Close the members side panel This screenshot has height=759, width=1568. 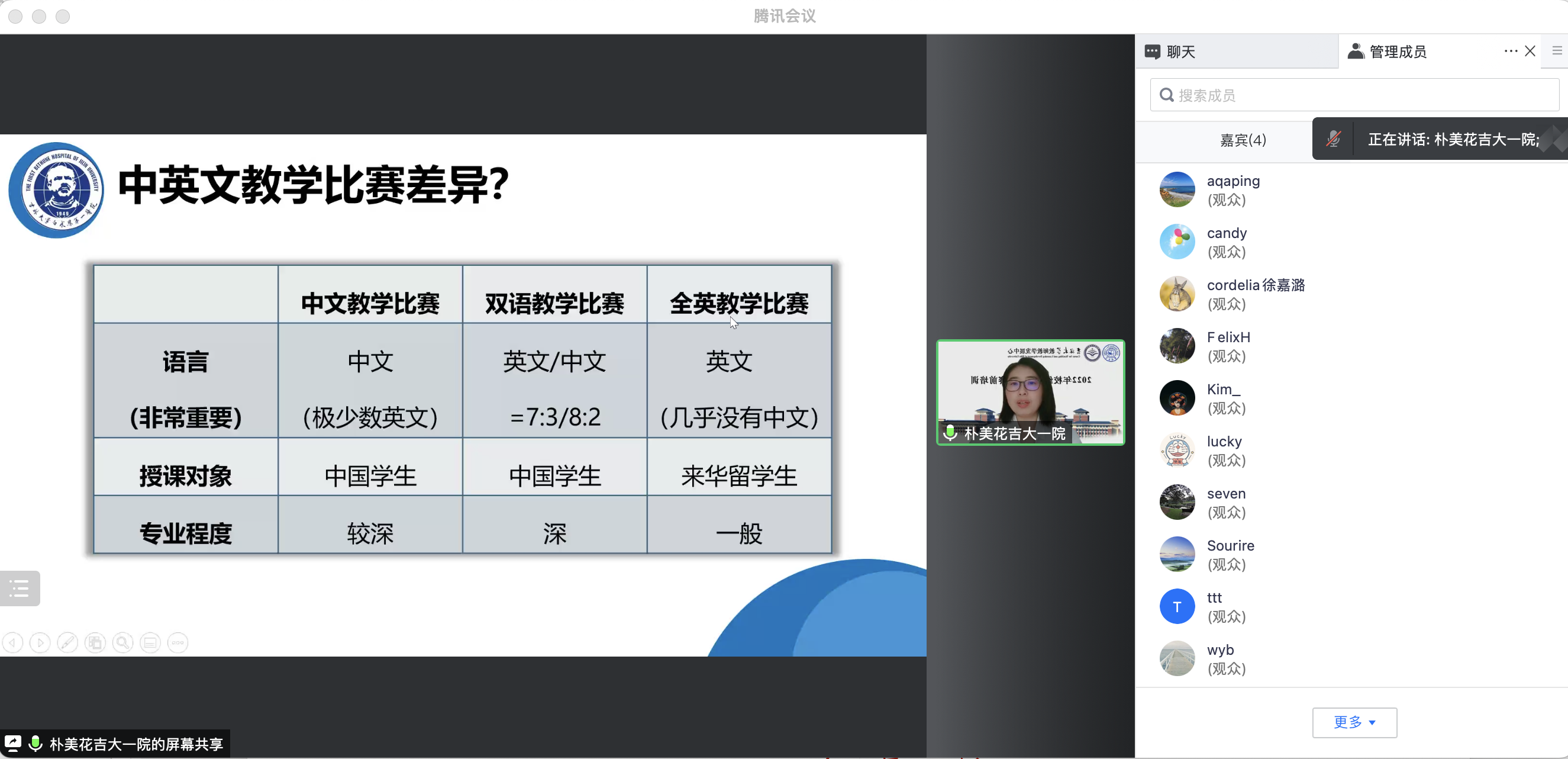coord(1530,51)
